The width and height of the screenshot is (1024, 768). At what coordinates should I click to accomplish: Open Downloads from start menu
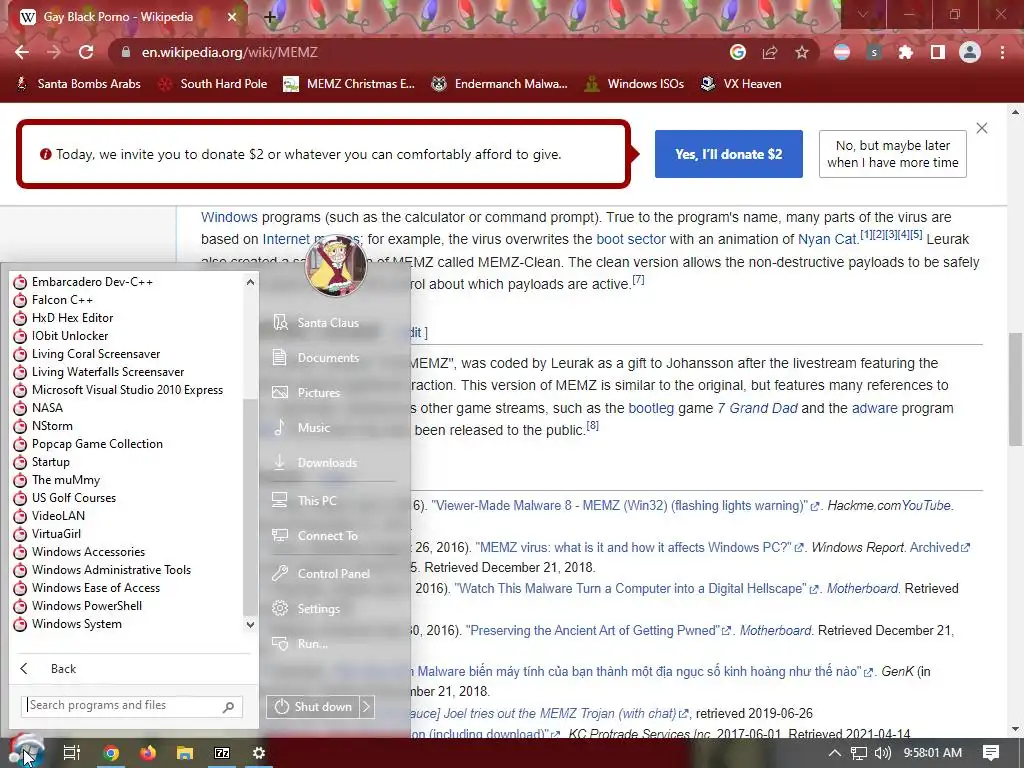327,462
